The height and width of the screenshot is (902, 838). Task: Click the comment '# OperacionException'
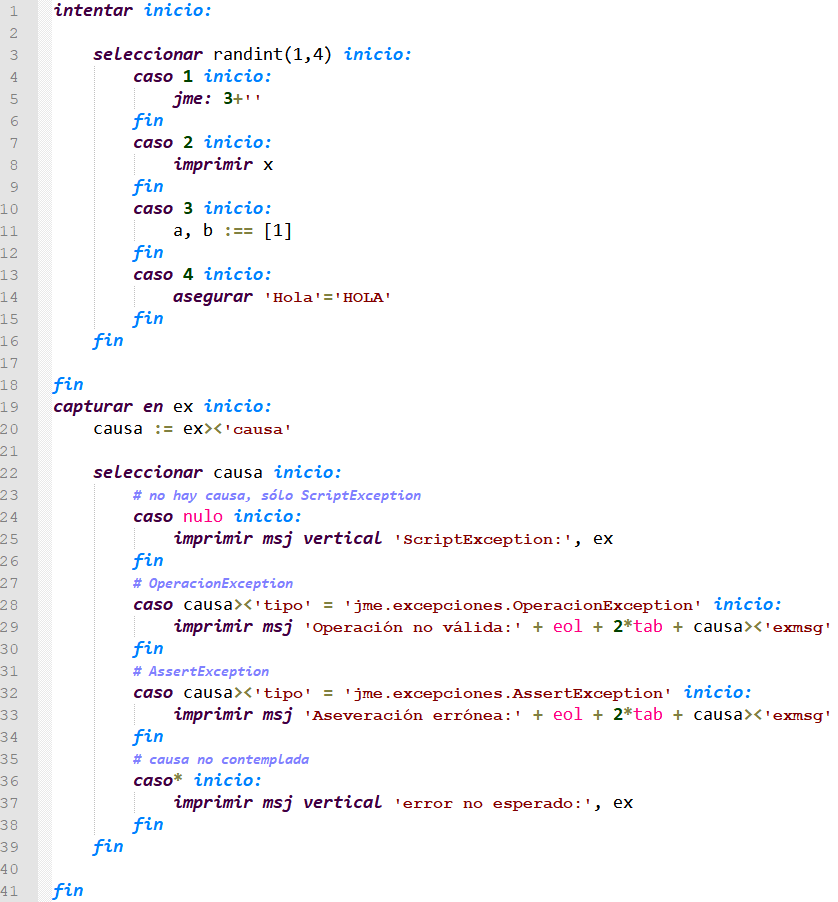pyautogui.click(x=213, y=583)
